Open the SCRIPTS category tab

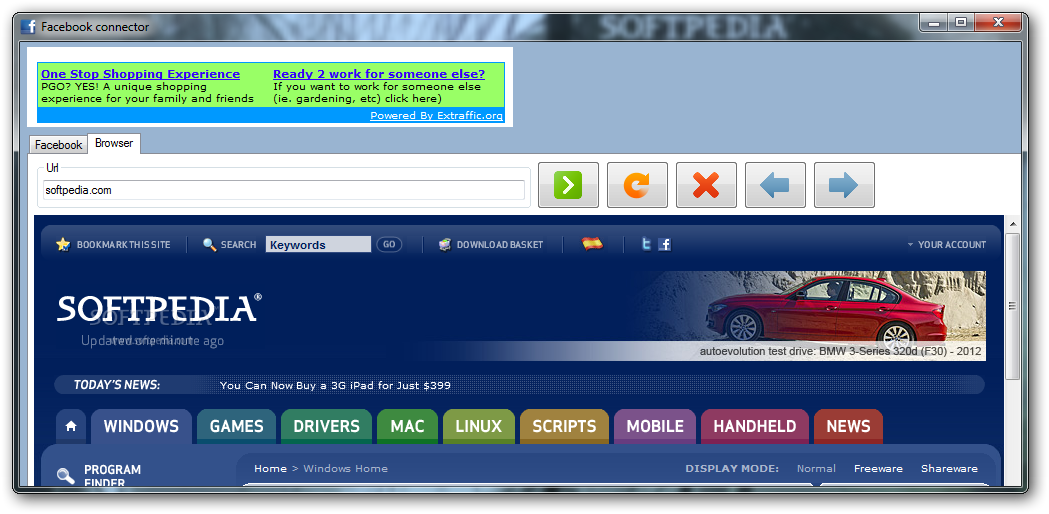pos(564,426)
